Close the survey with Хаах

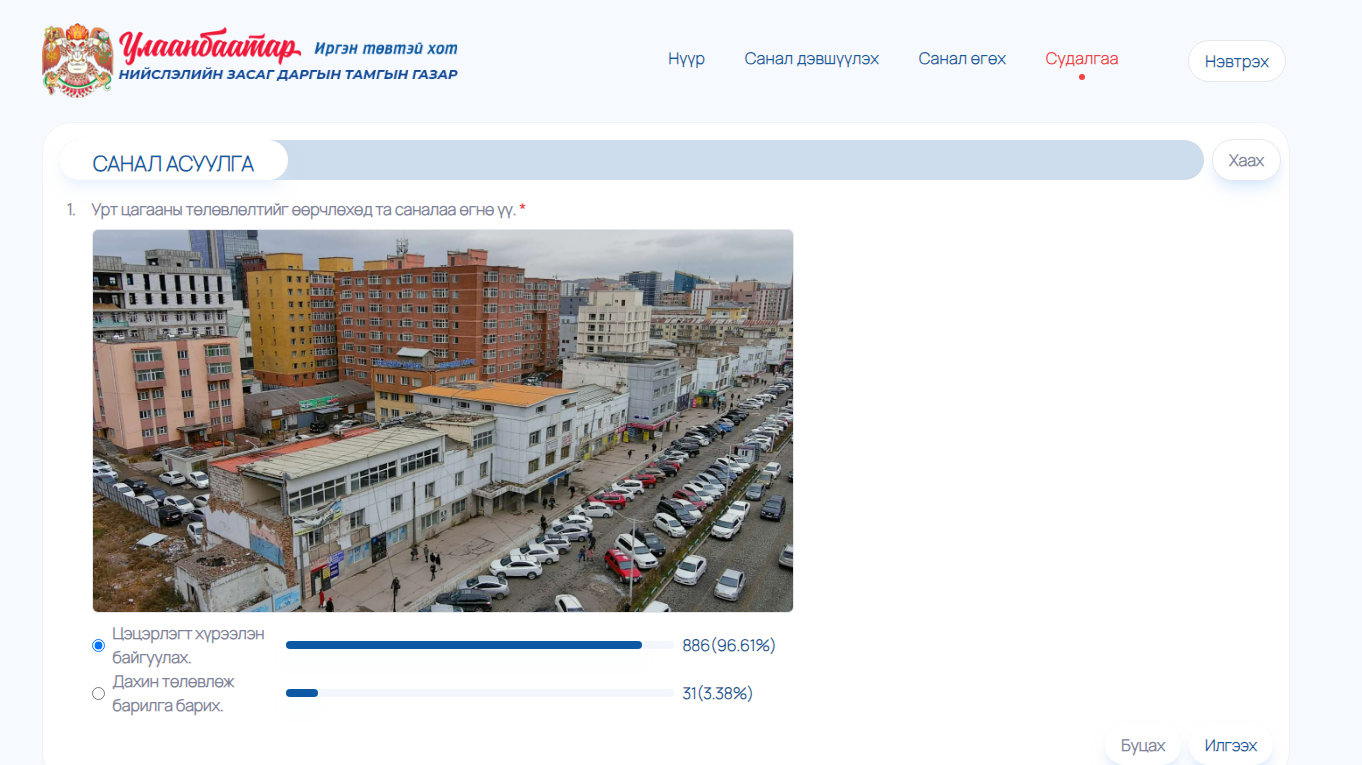(1245, 161)
